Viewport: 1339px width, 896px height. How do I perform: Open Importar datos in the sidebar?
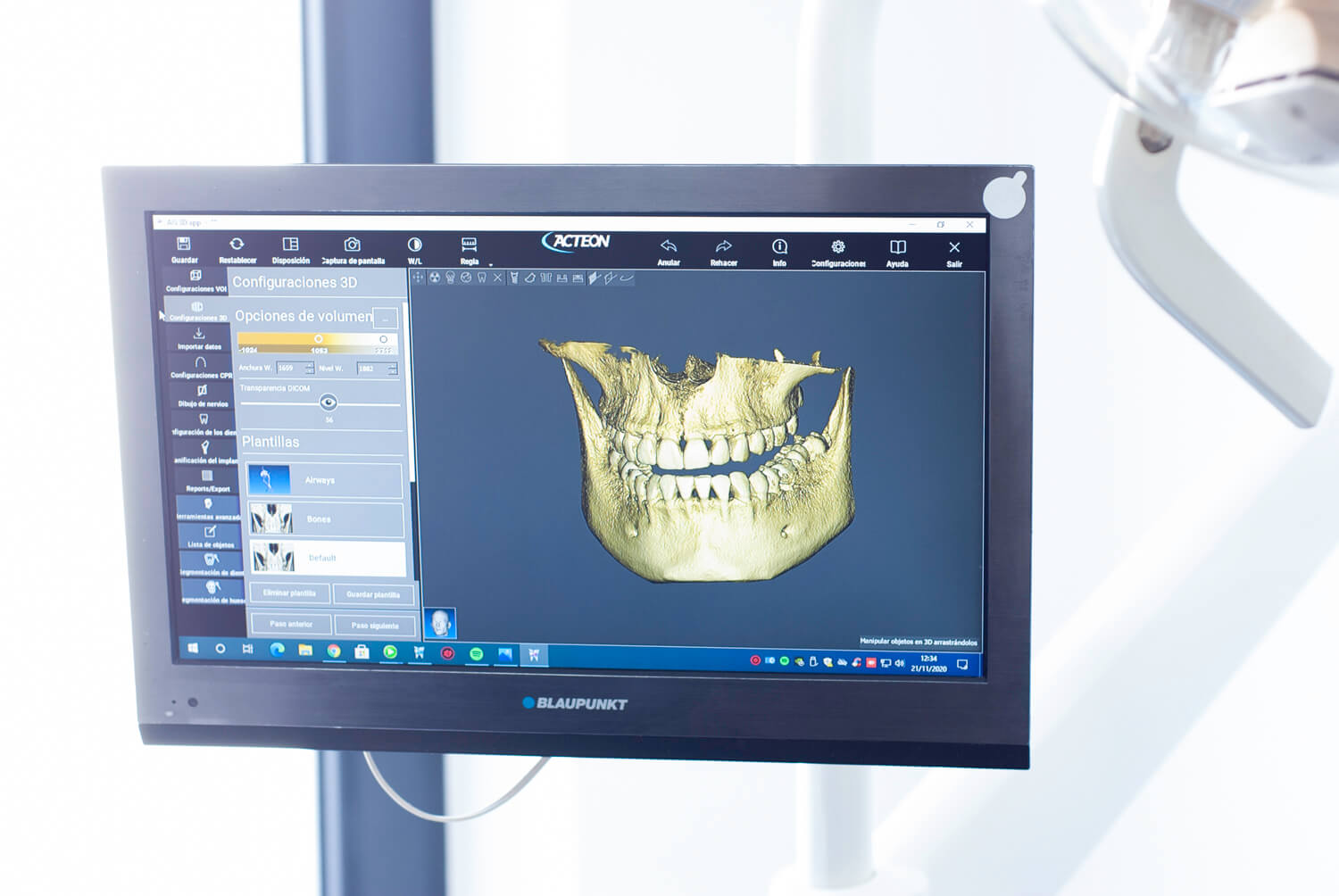tap(199, 337)
